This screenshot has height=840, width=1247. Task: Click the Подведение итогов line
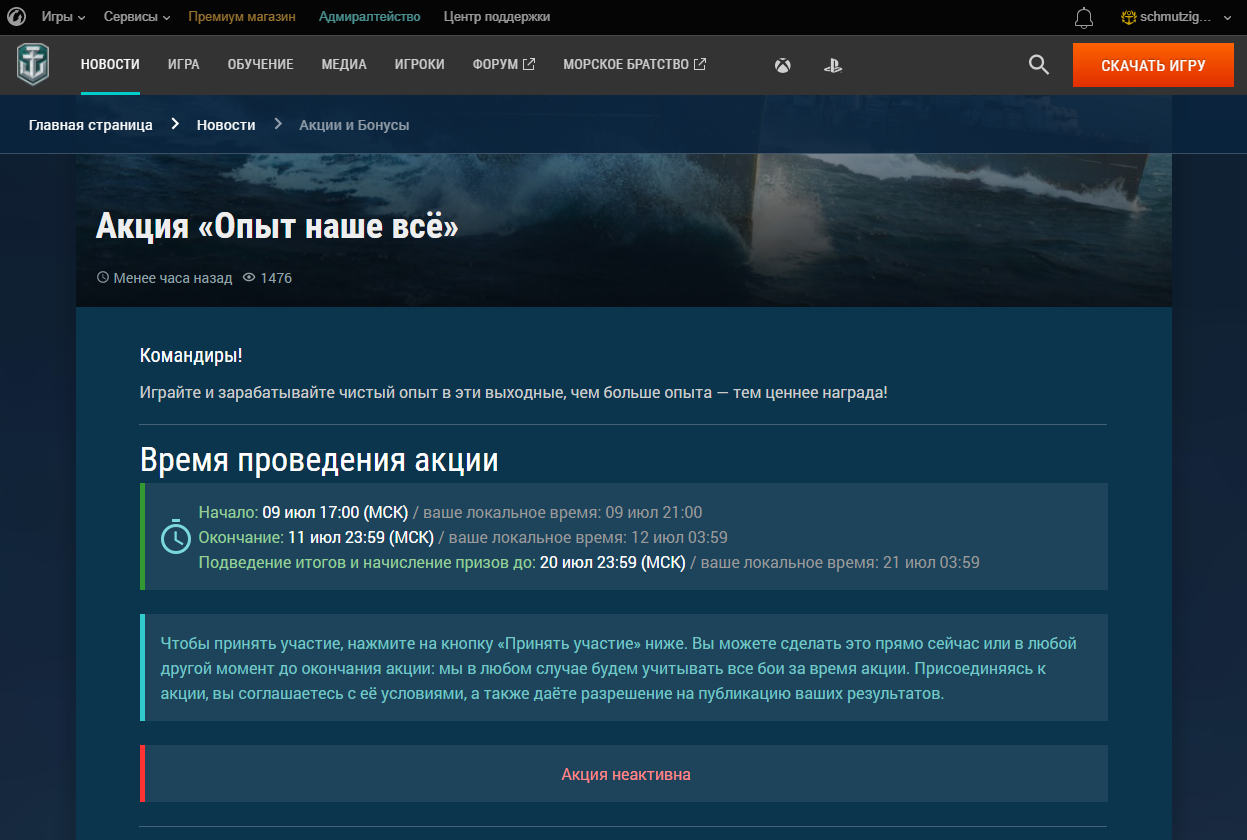click(x=589, y=562)
